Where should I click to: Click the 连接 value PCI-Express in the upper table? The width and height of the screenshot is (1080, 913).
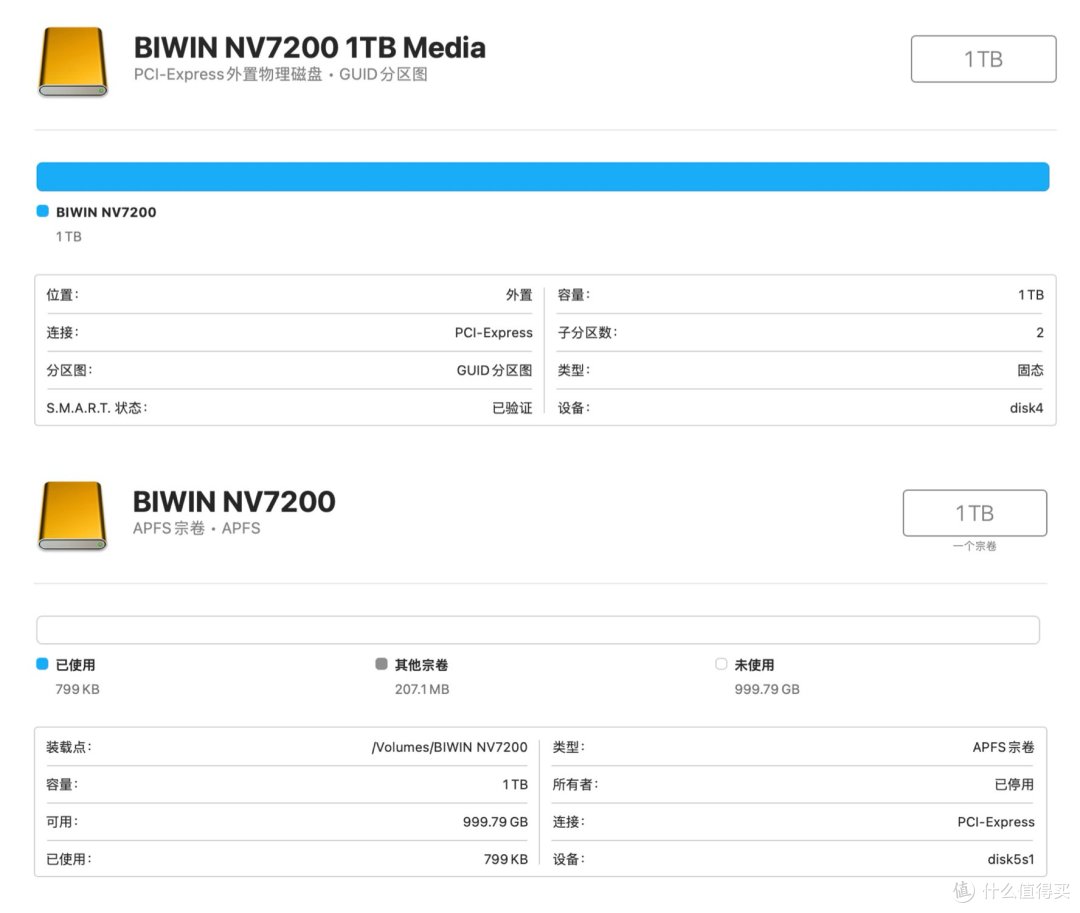click(x=493, y=333)
